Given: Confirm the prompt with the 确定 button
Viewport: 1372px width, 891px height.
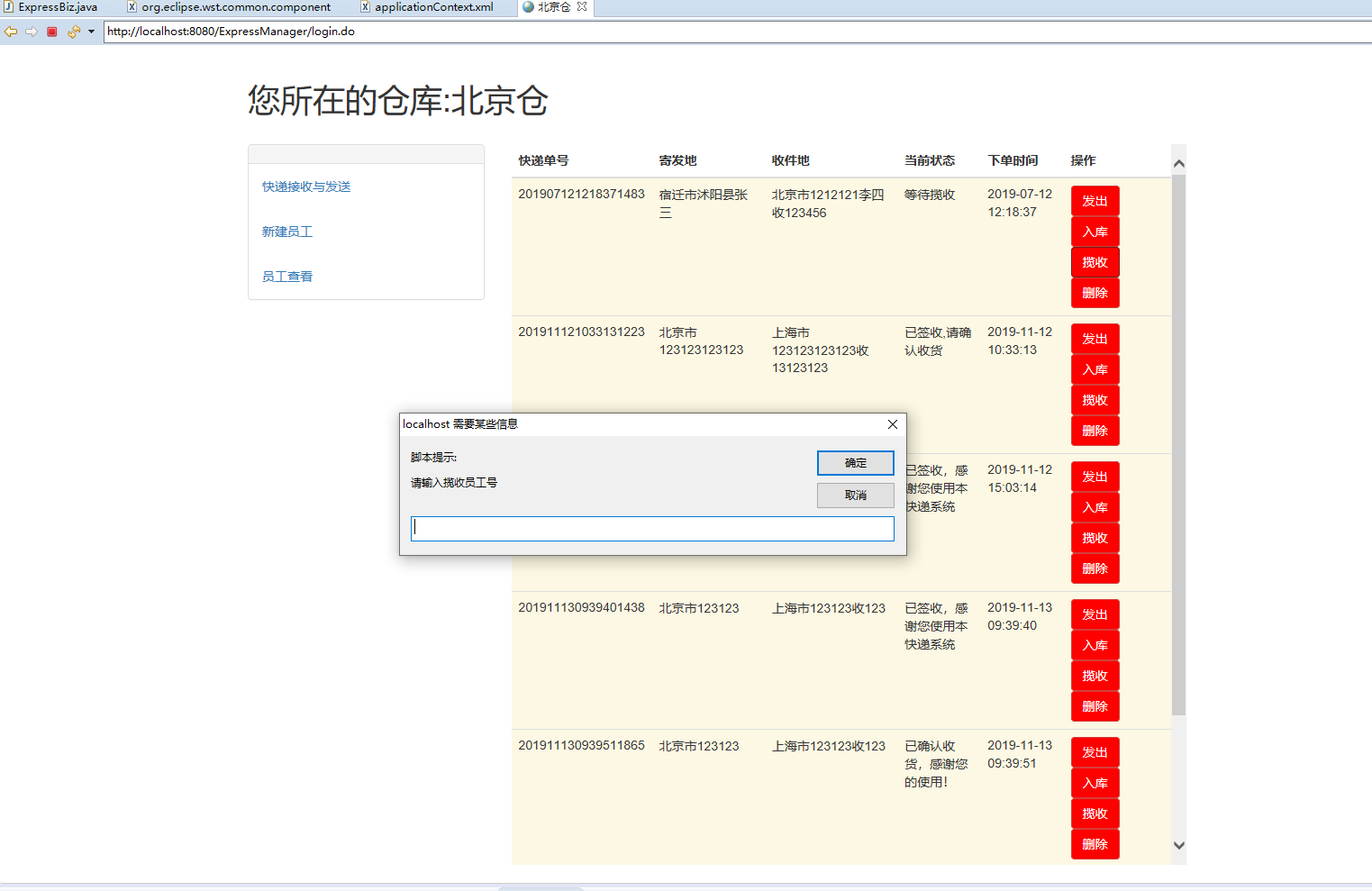Looking at the screenshot, I should (x=854, y=462).
